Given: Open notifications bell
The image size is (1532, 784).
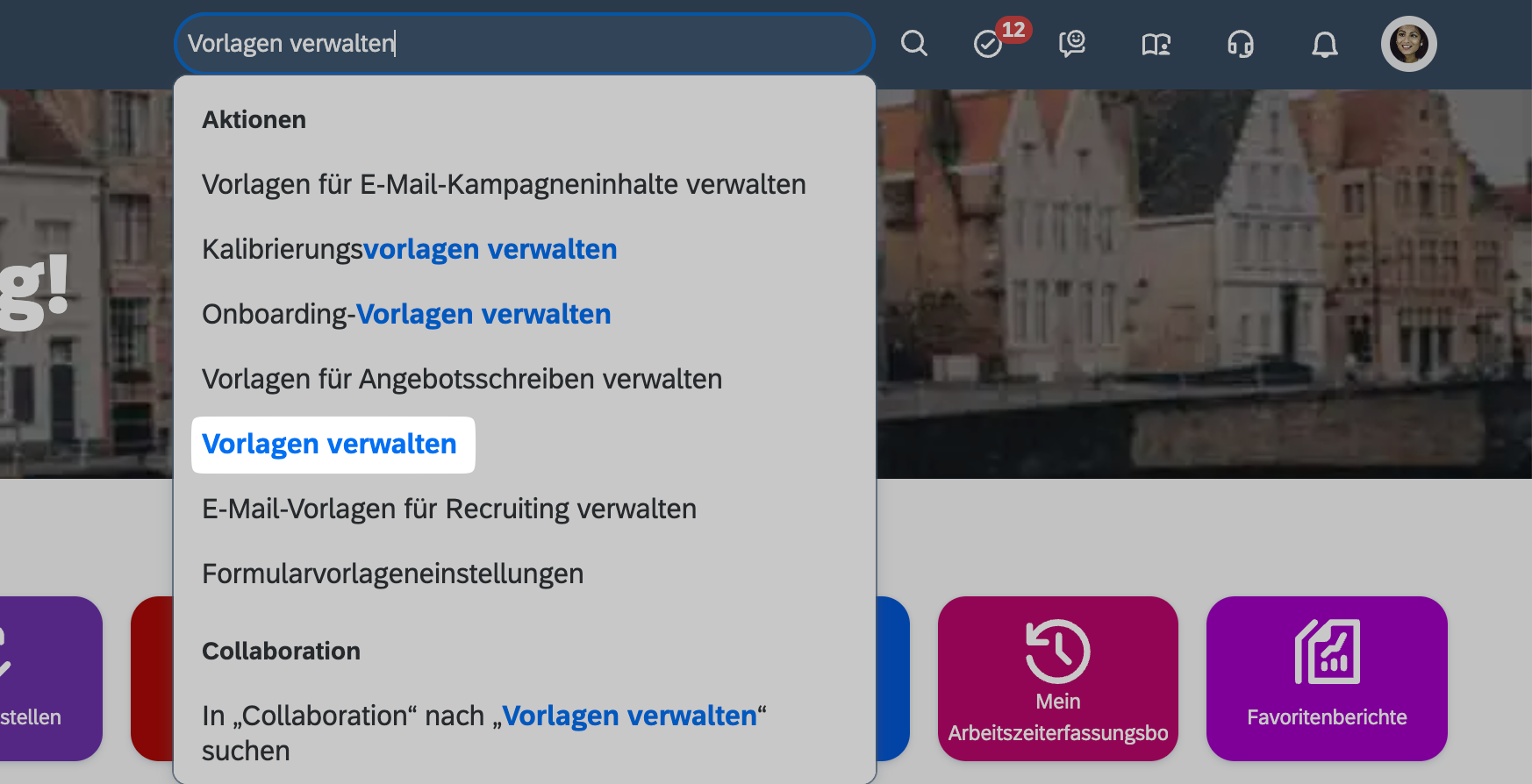Looking at the screenshot, I should (x=1324, y=44).
